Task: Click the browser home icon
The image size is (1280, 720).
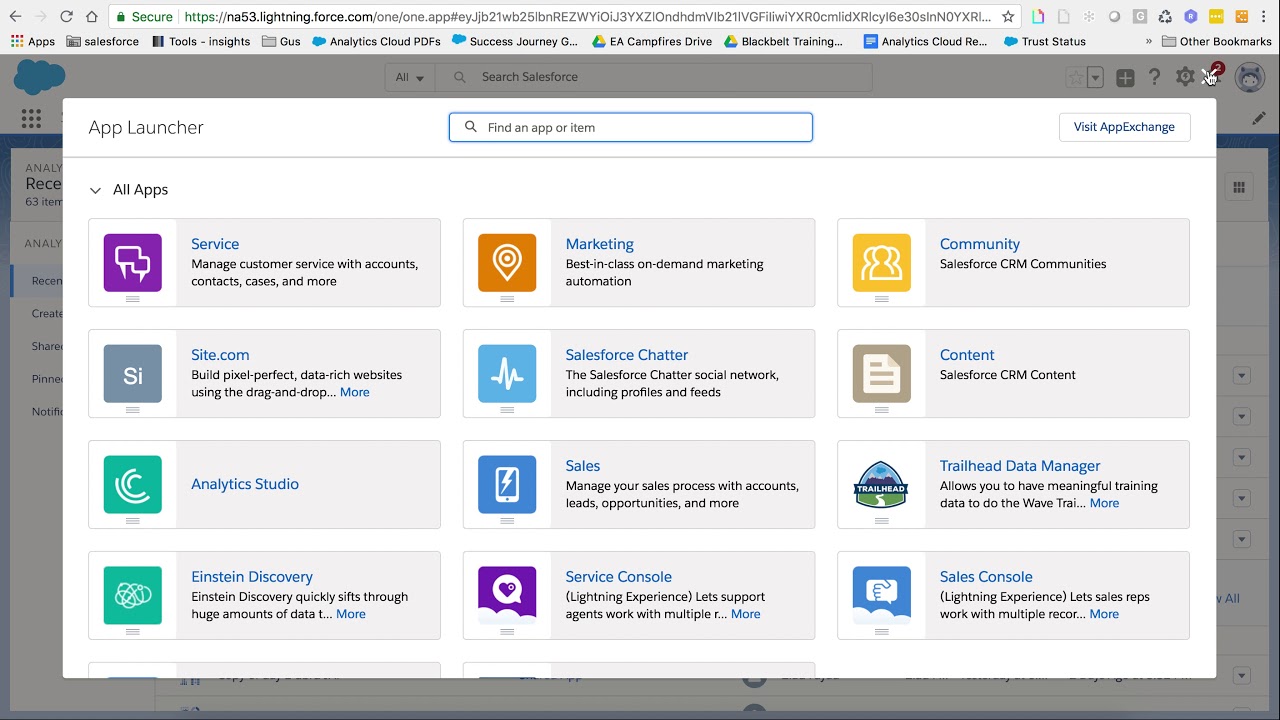Action: [x=92, y=17]
